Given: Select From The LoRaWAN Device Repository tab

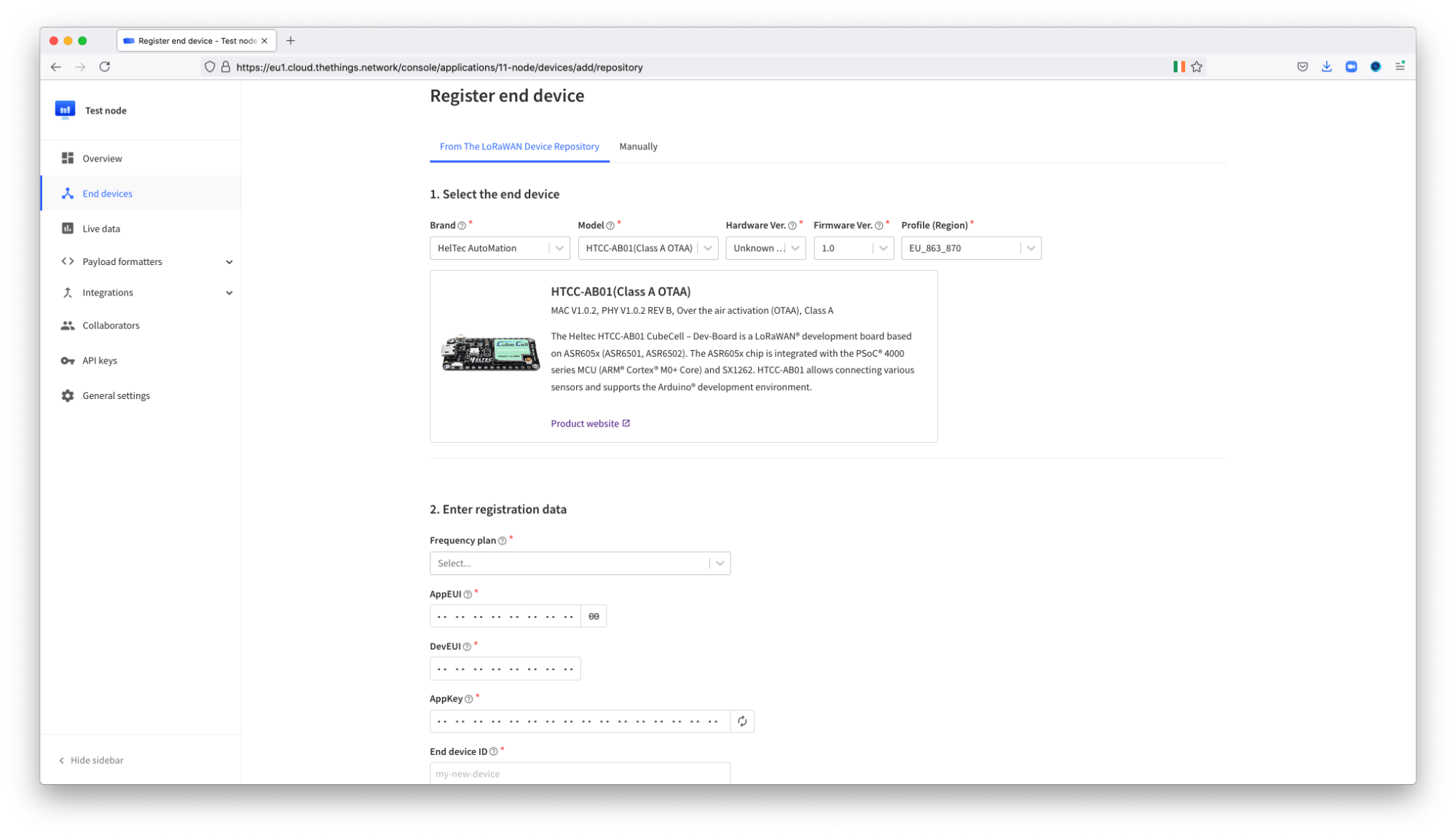Looking at the screenshot, I should 519,146.
